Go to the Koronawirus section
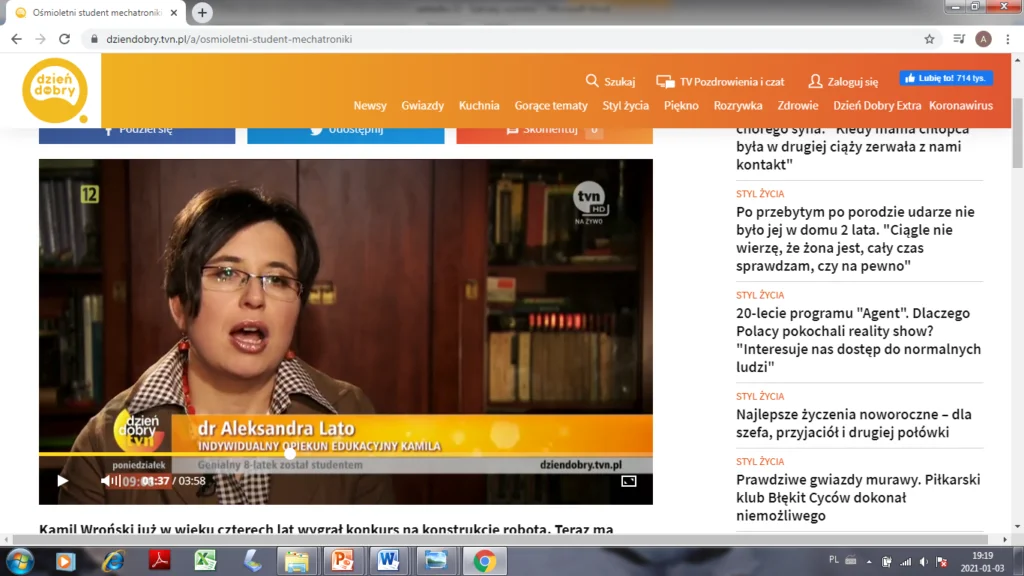 pyautogui.click(x=960, y=106)
